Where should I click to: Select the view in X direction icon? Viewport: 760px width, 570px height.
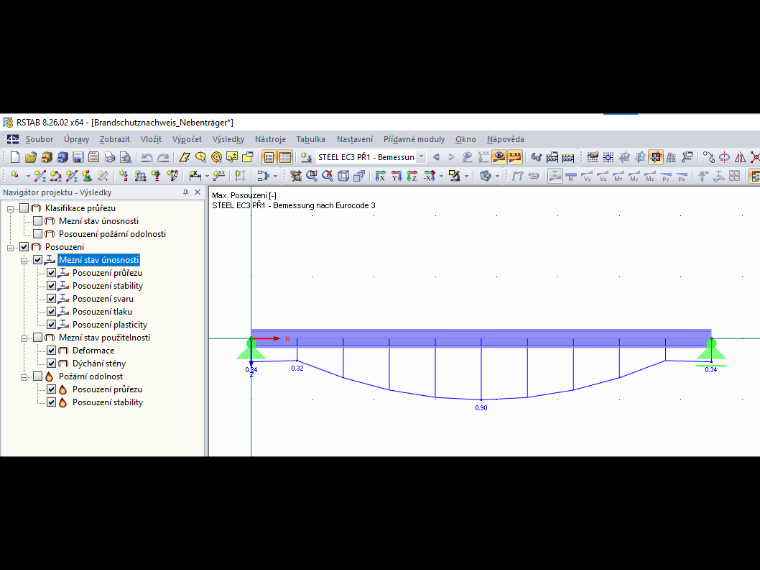pos(380,176)
